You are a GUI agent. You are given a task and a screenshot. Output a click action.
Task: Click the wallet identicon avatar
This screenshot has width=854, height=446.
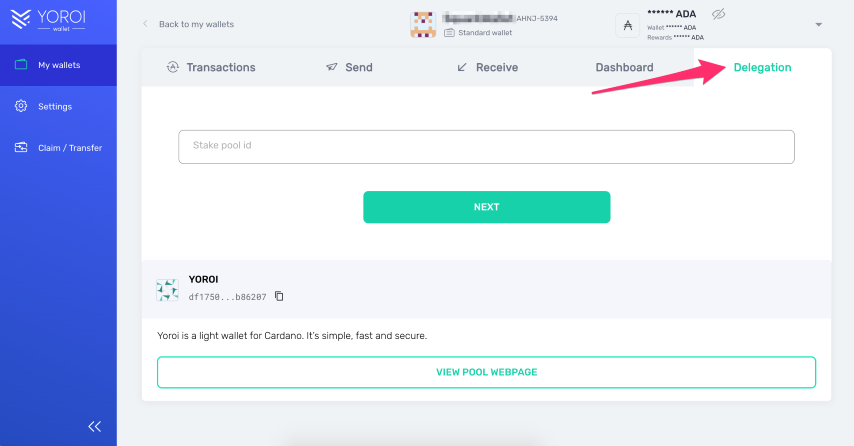[425, 24]
